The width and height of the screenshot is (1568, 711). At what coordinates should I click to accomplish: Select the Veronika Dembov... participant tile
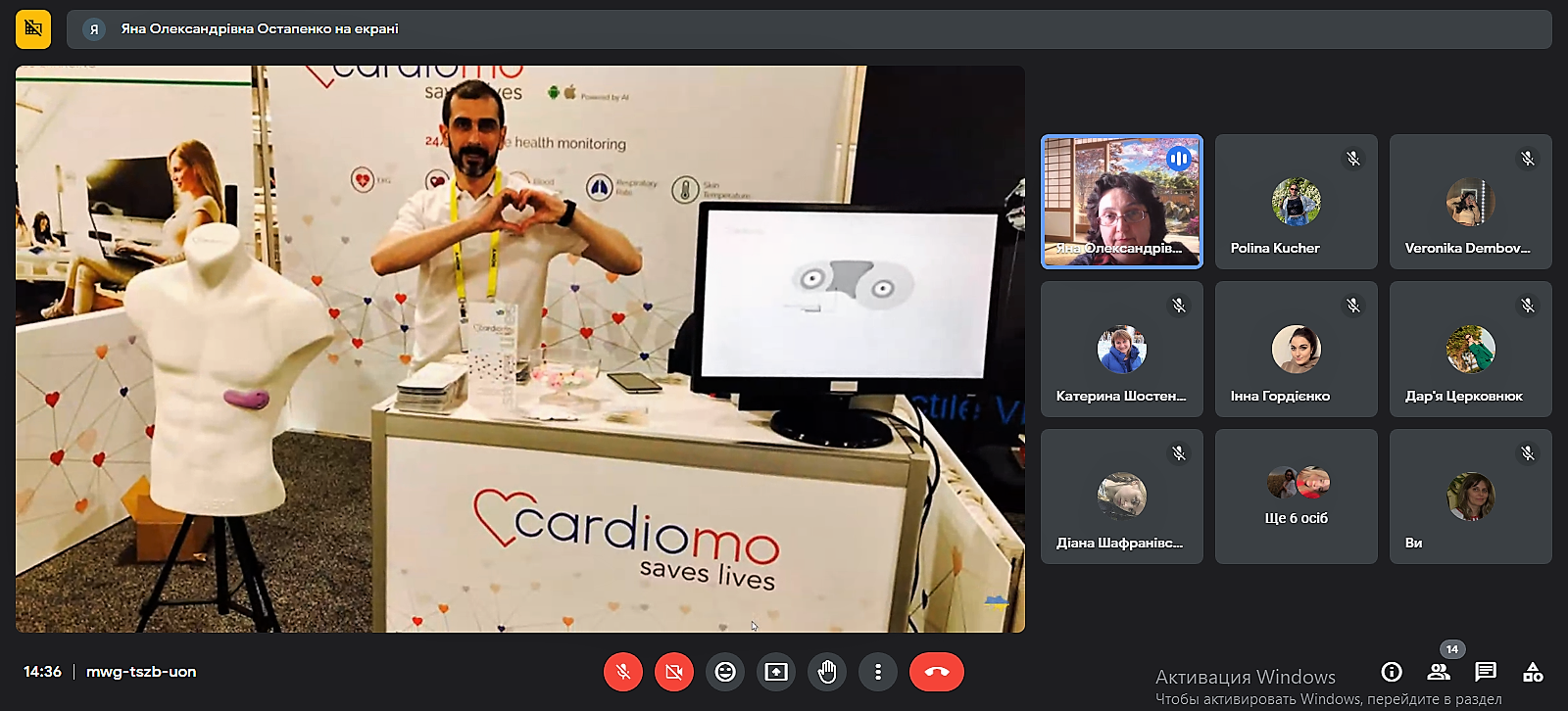point(1471,202)
